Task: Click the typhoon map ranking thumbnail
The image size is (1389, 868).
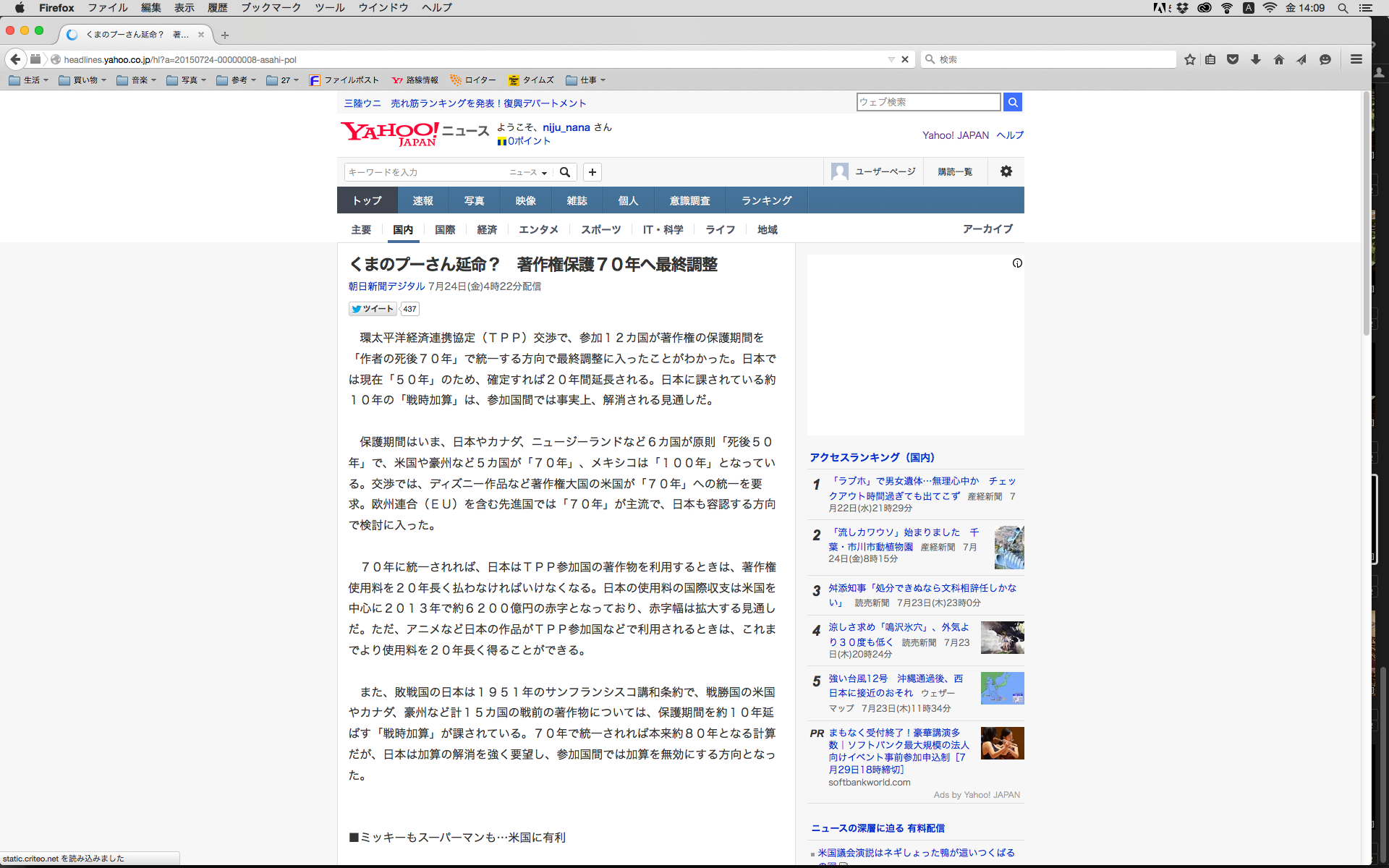Action: 1002,688
